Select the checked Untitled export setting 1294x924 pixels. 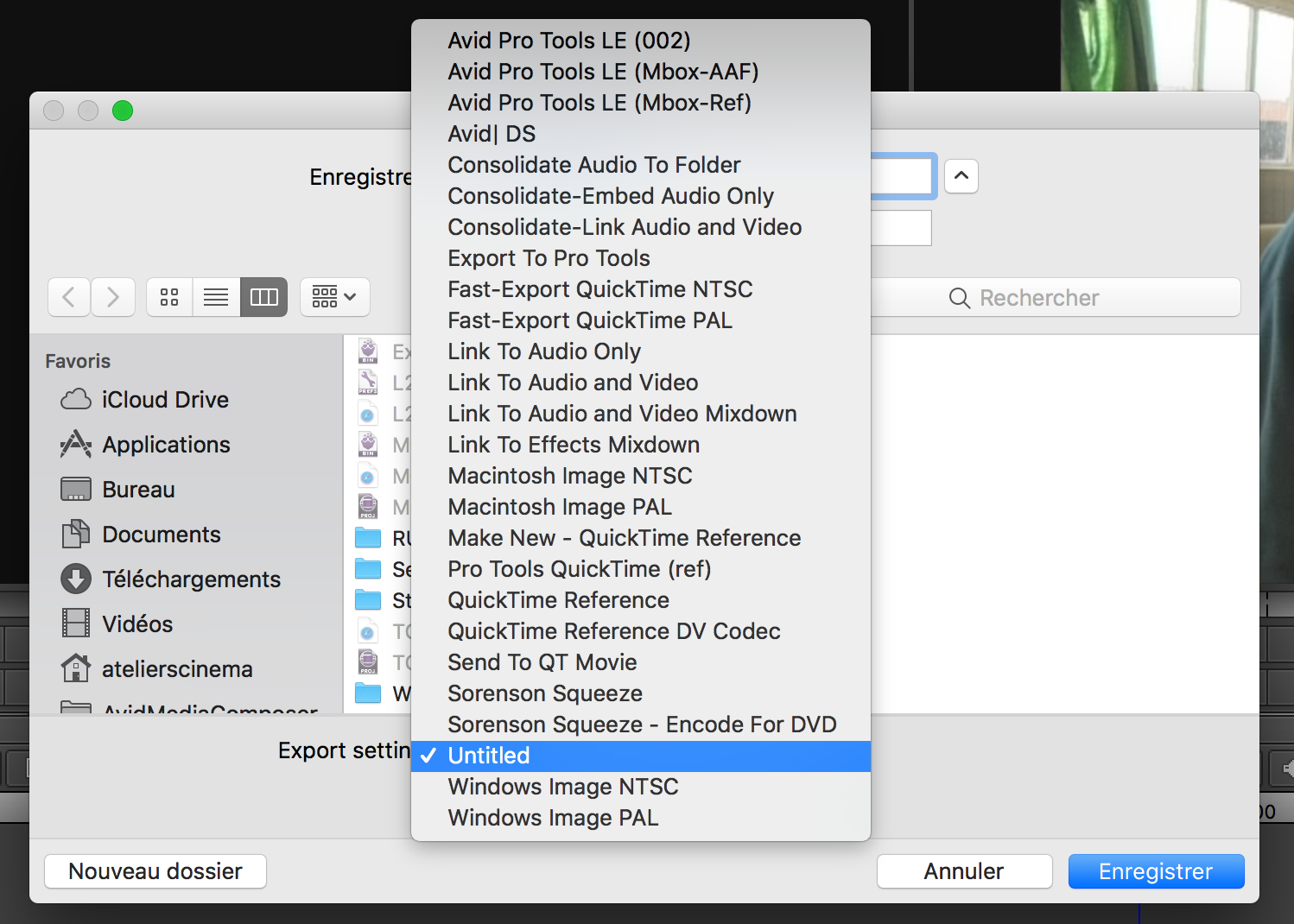[489, 756]
